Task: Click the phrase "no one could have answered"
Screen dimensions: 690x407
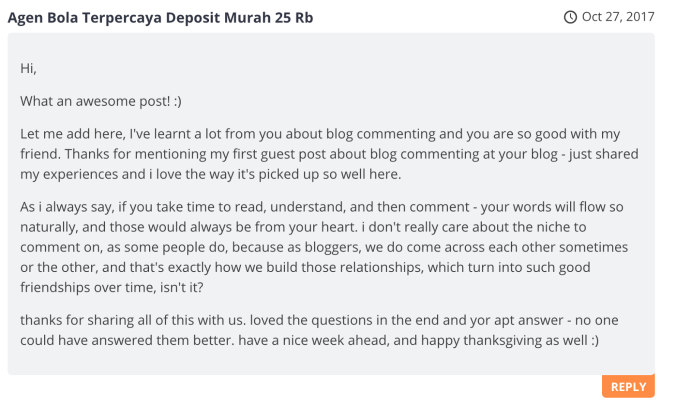Action: 319,330
